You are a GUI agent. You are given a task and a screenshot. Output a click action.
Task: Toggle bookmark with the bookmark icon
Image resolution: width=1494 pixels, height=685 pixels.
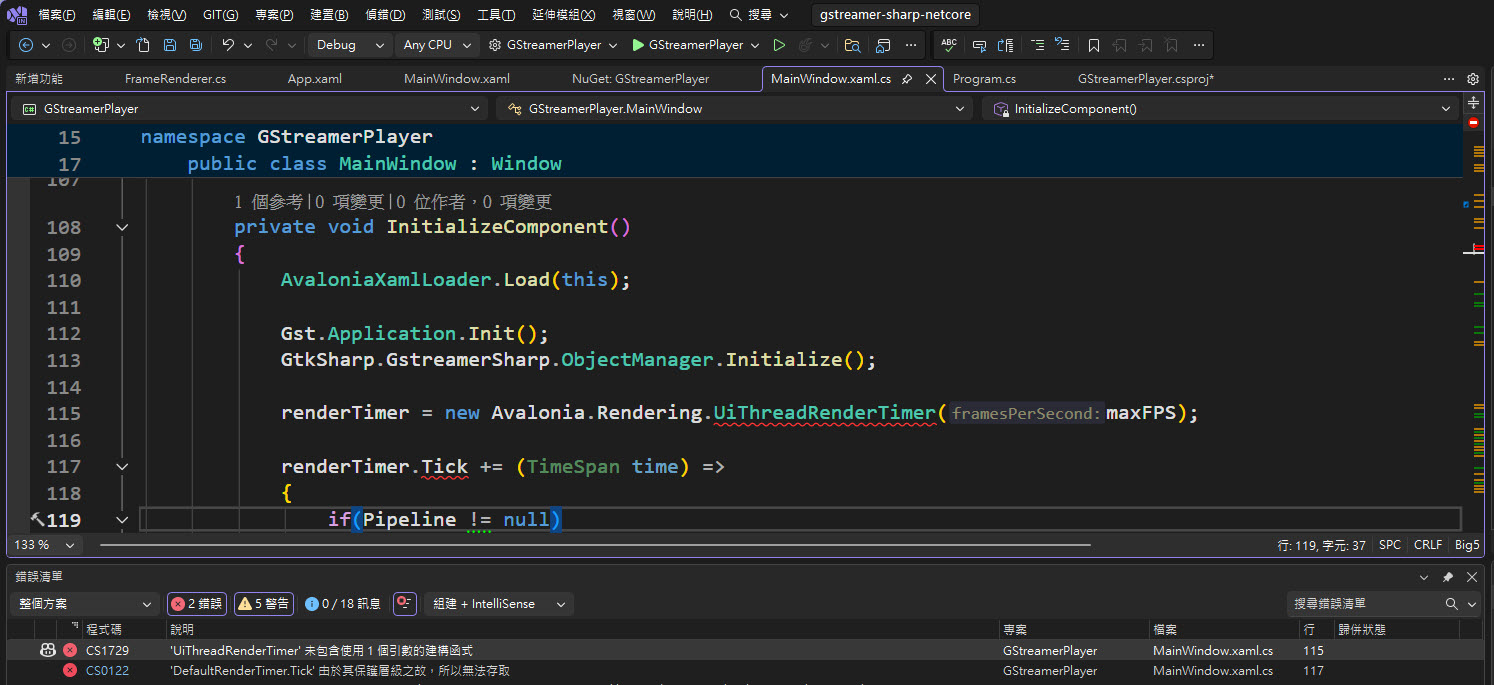[1094, 45]
